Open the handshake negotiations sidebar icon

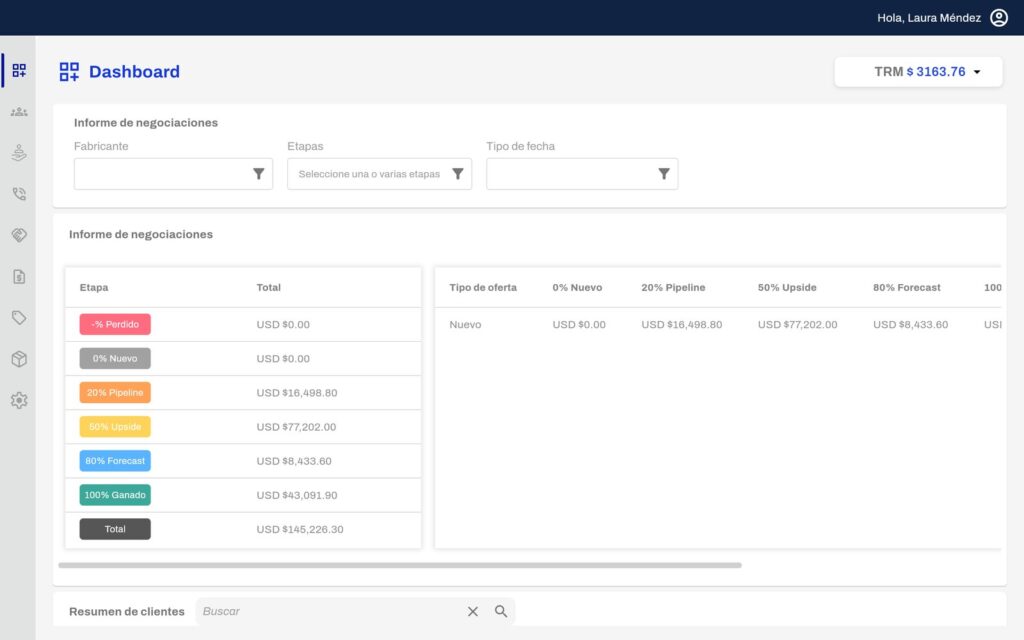[x=19, y=235]
